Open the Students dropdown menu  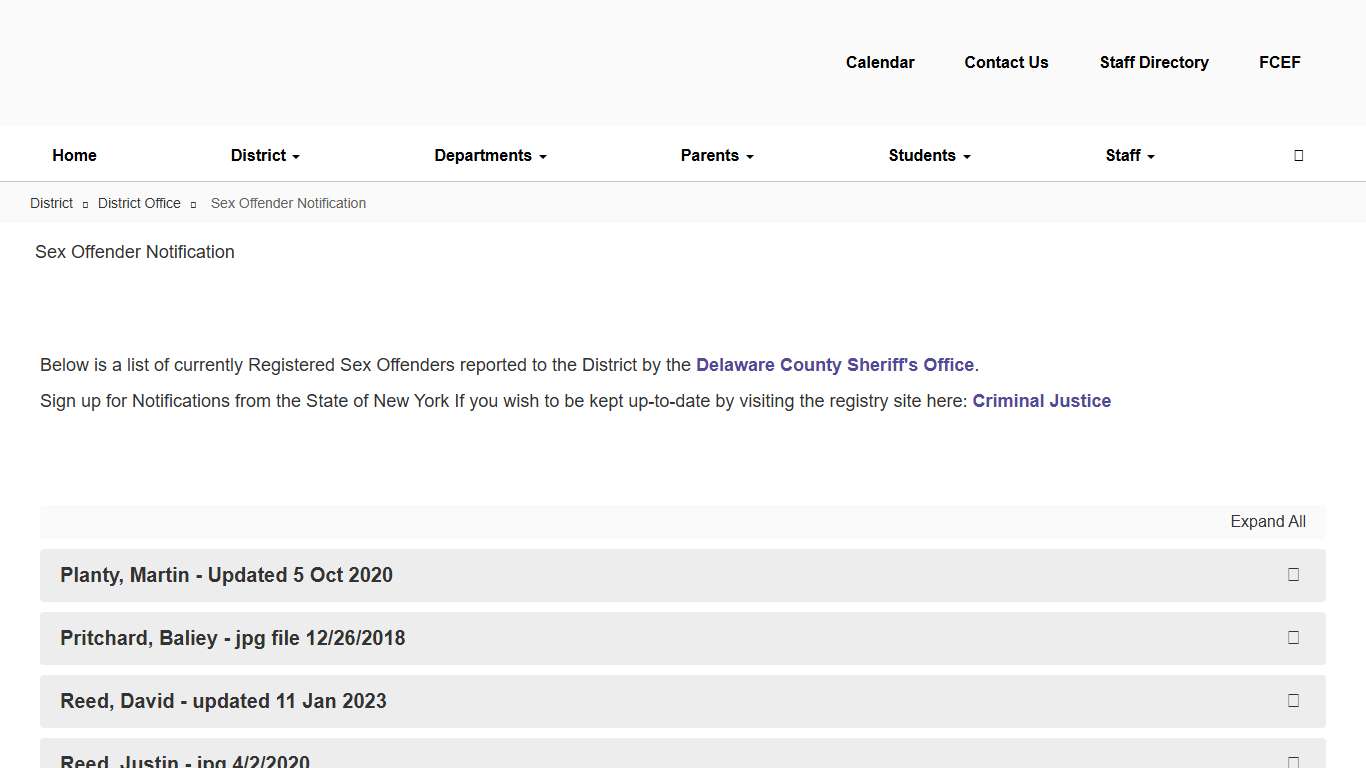(929, 155)
